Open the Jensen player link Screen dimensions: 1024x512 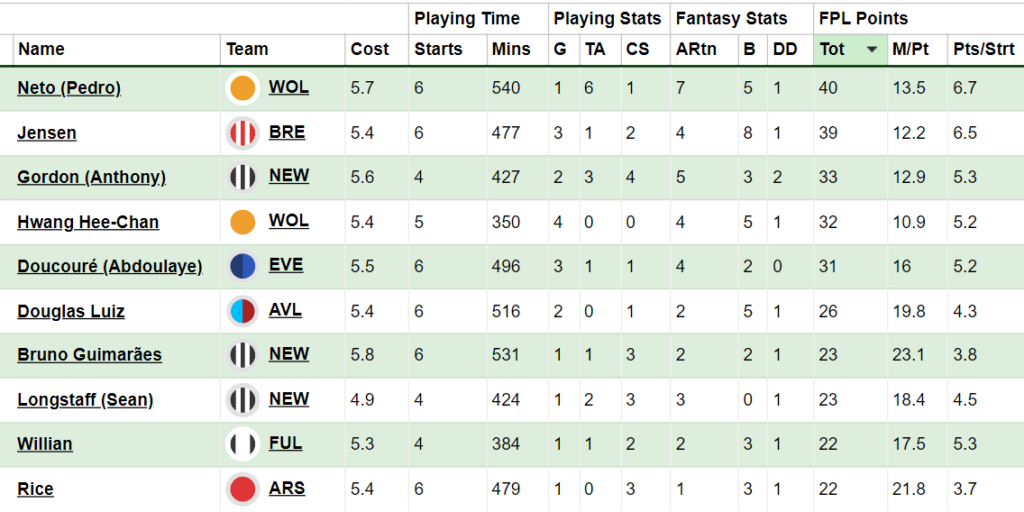[x=47, y=133]
